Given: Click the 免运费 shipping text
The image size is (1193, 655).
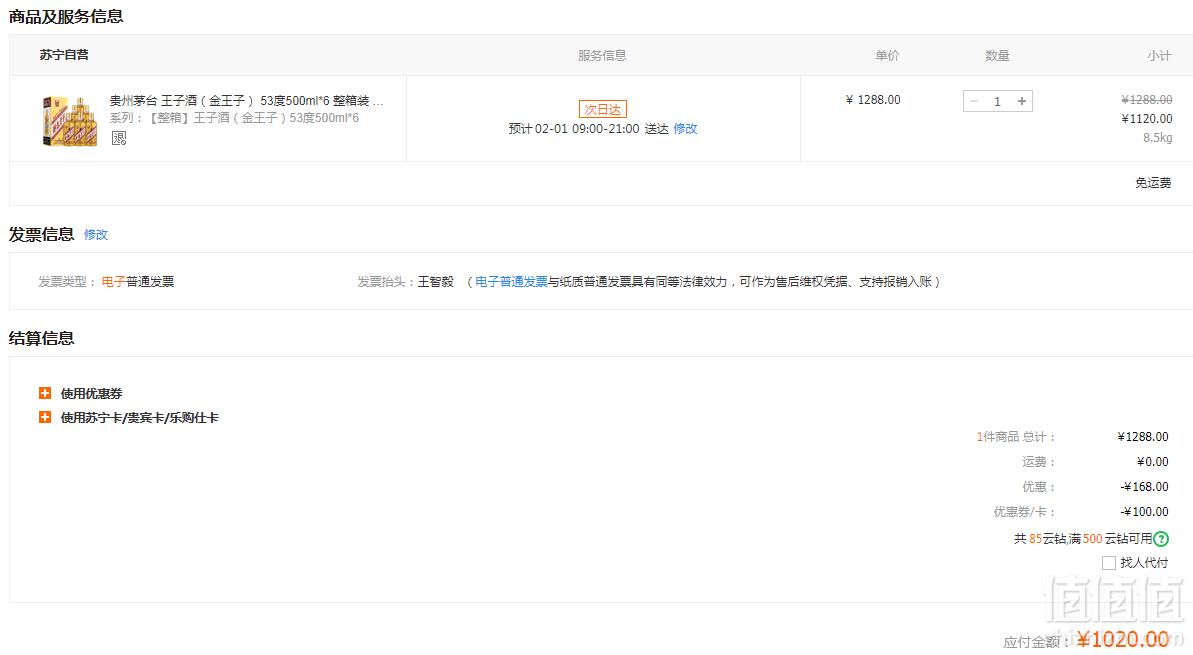Looking at the screenshot, I should [1153, 183].
